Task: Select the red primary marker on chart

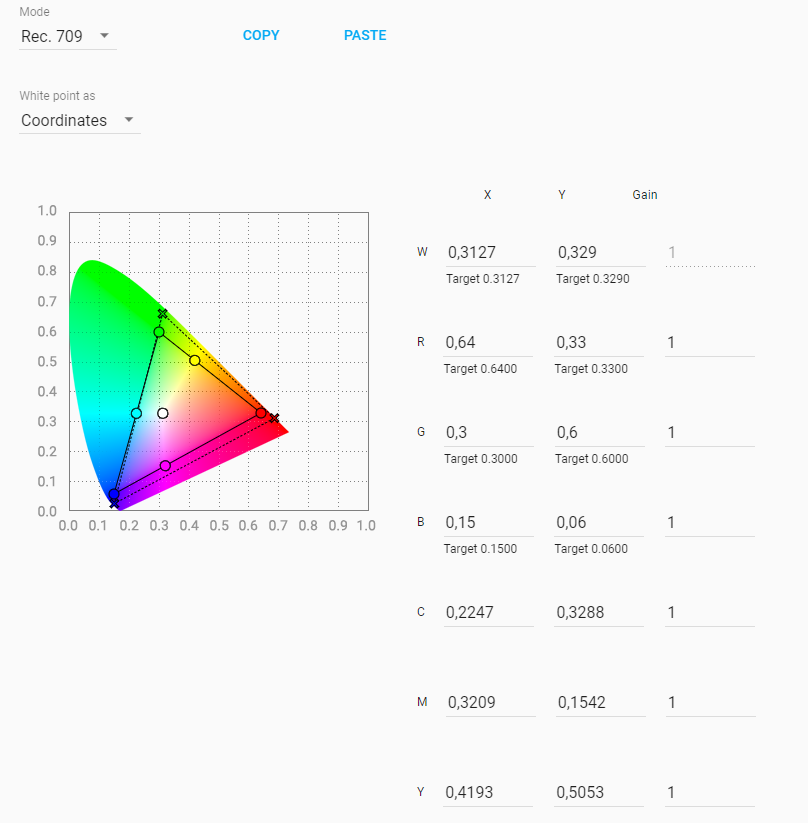Action: 260,413
